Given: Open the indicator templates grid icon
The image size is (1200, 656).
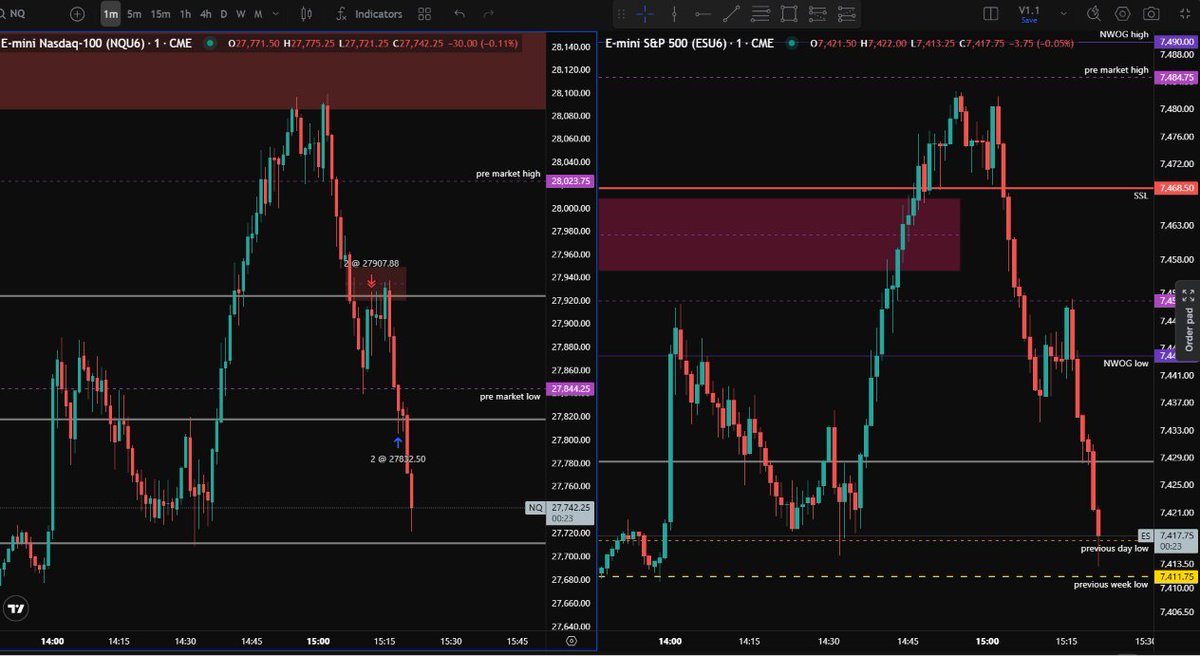Looking at the screenshot, I should 425,14.
